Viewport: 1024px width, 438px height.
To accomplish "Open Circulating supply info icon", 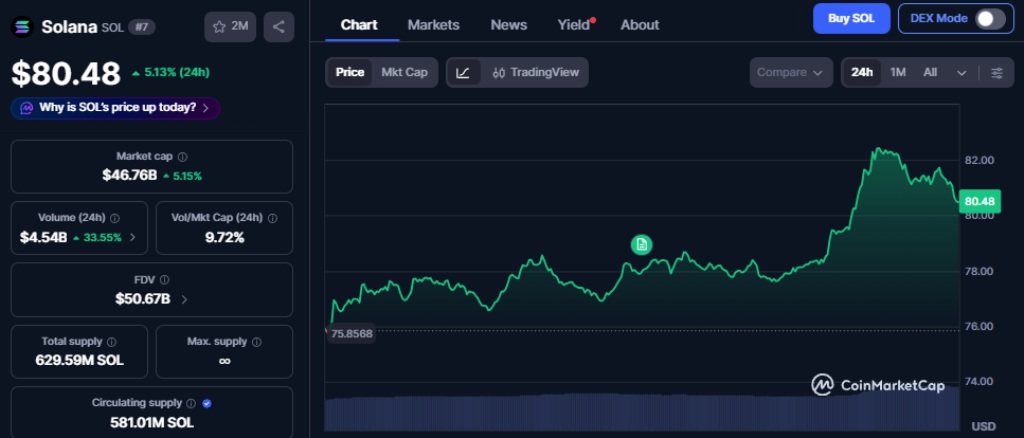I will (191, 403).
